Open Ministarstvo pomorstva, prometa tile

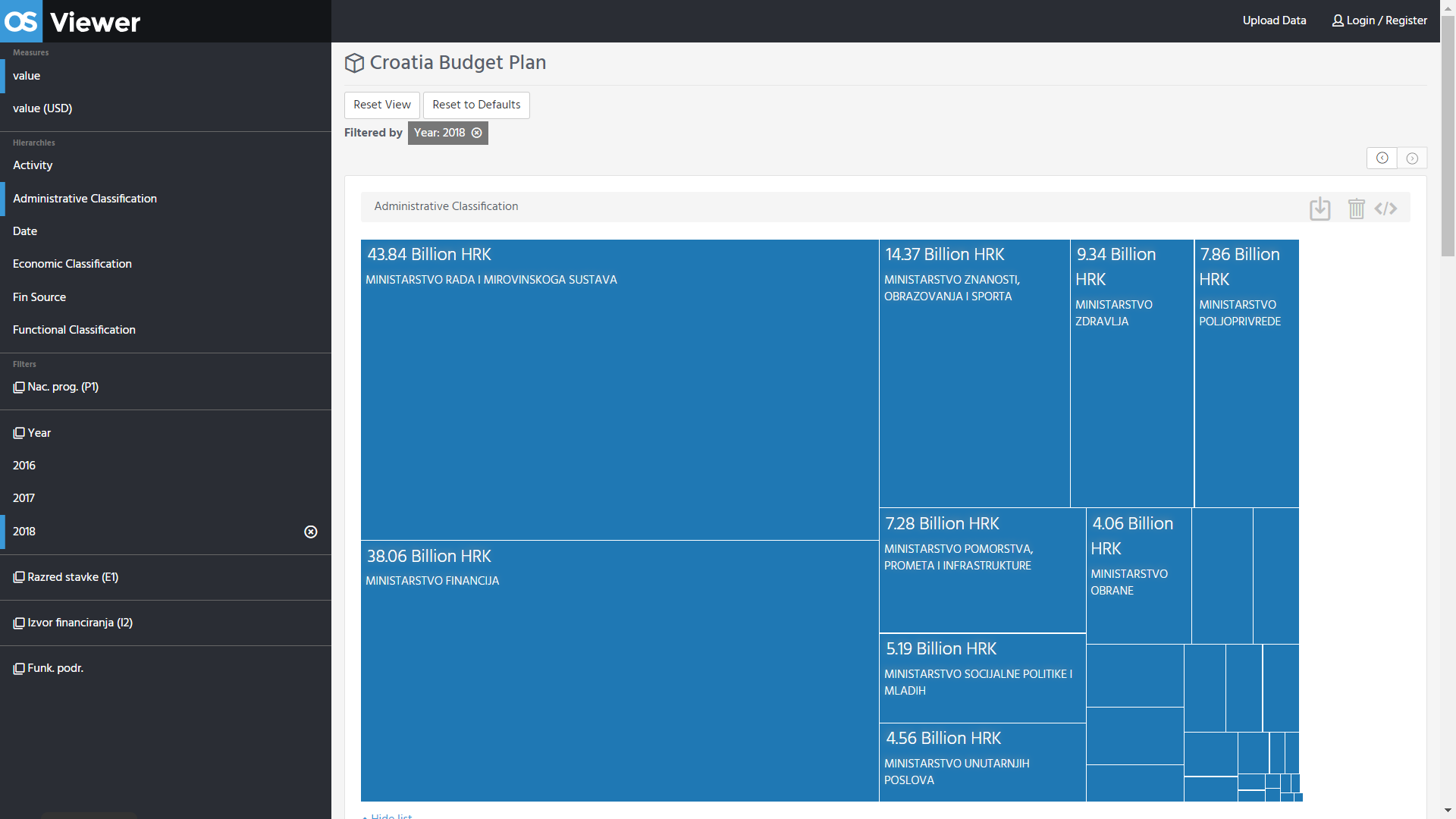[983, 570]
